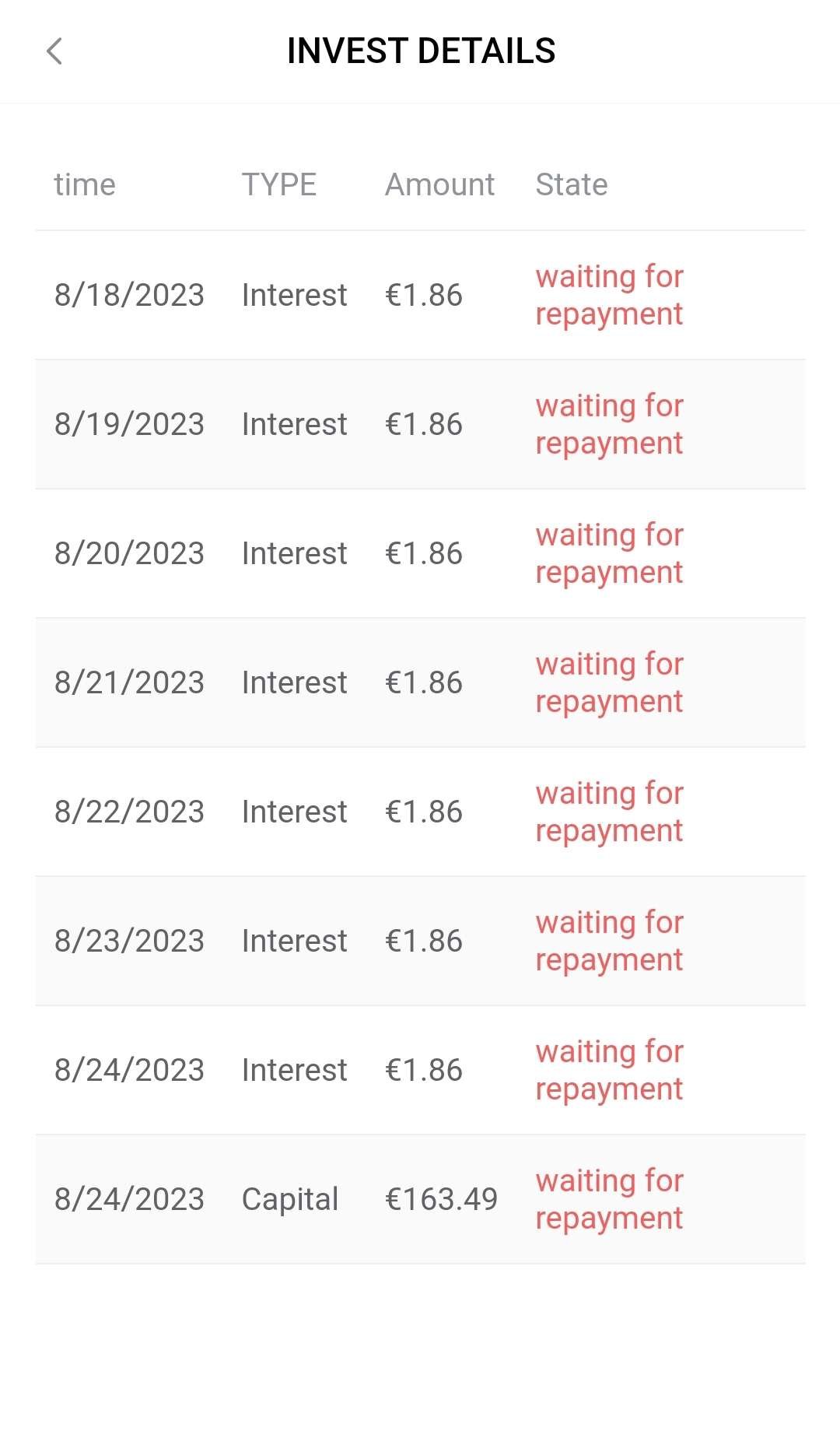Tap the Amount column header
Viewport: 840px width, 1438px height.
pos(439,184)
